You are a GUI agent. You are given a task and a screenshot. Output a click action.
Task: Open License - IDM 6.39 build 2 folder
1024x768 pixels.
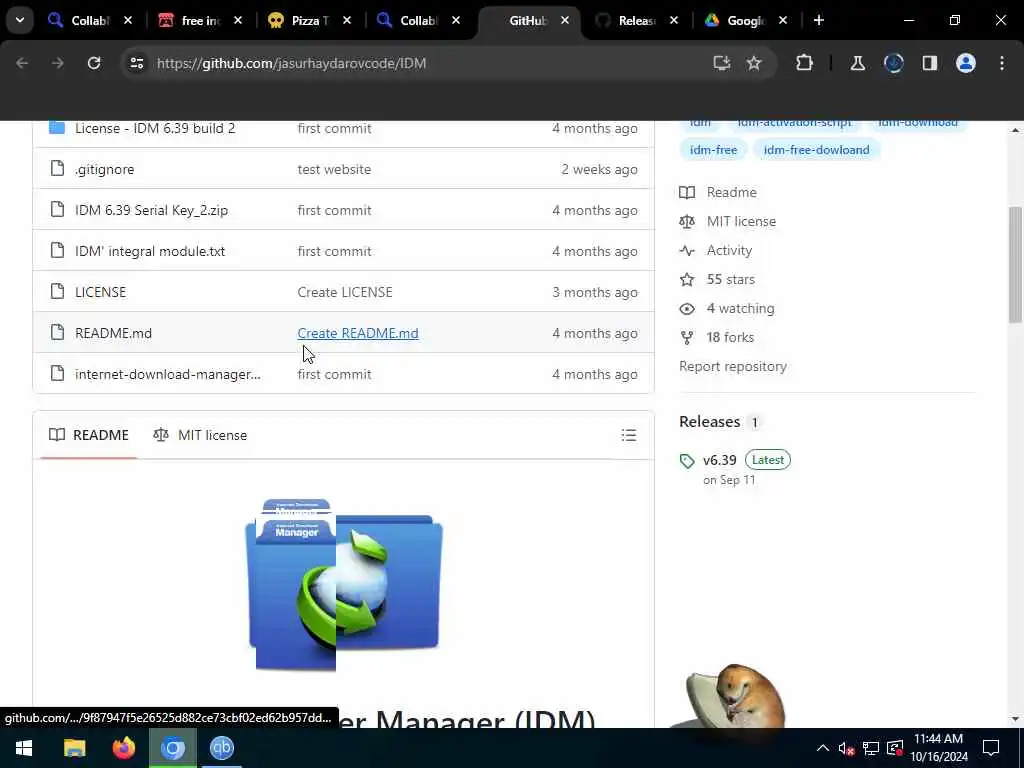155,128
